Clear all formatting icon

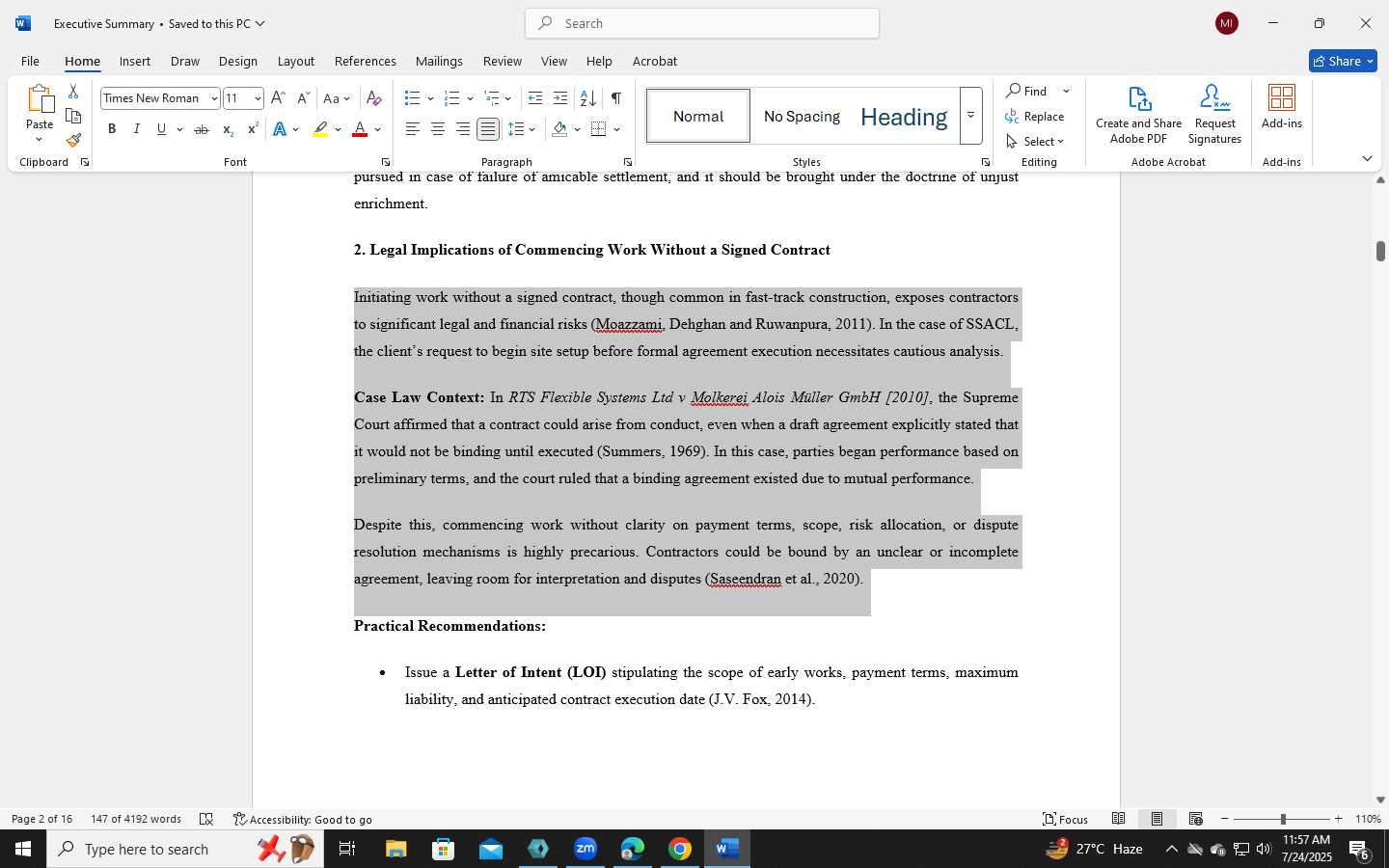[374, 98]
